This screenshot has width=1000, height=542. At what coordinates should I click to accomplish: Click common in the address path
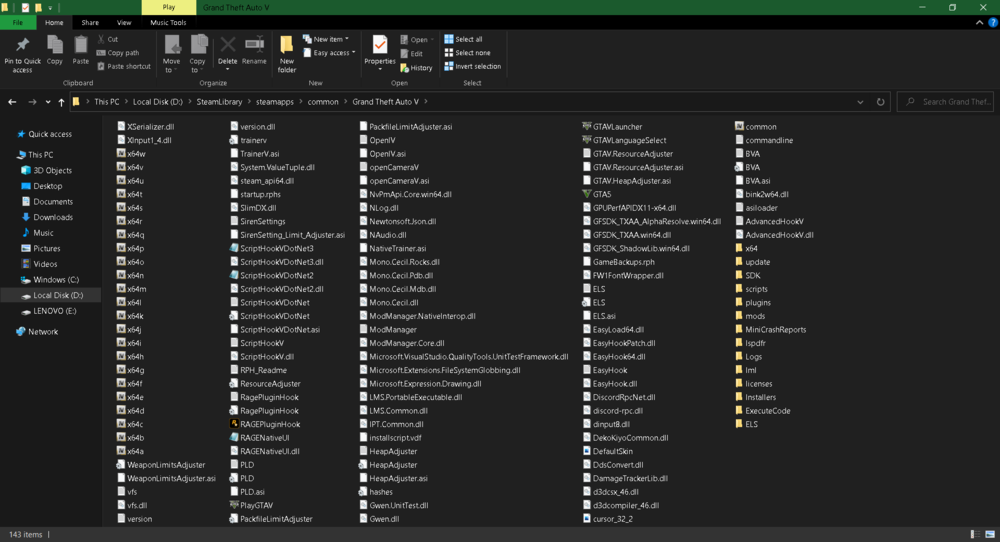coord(323,102)
